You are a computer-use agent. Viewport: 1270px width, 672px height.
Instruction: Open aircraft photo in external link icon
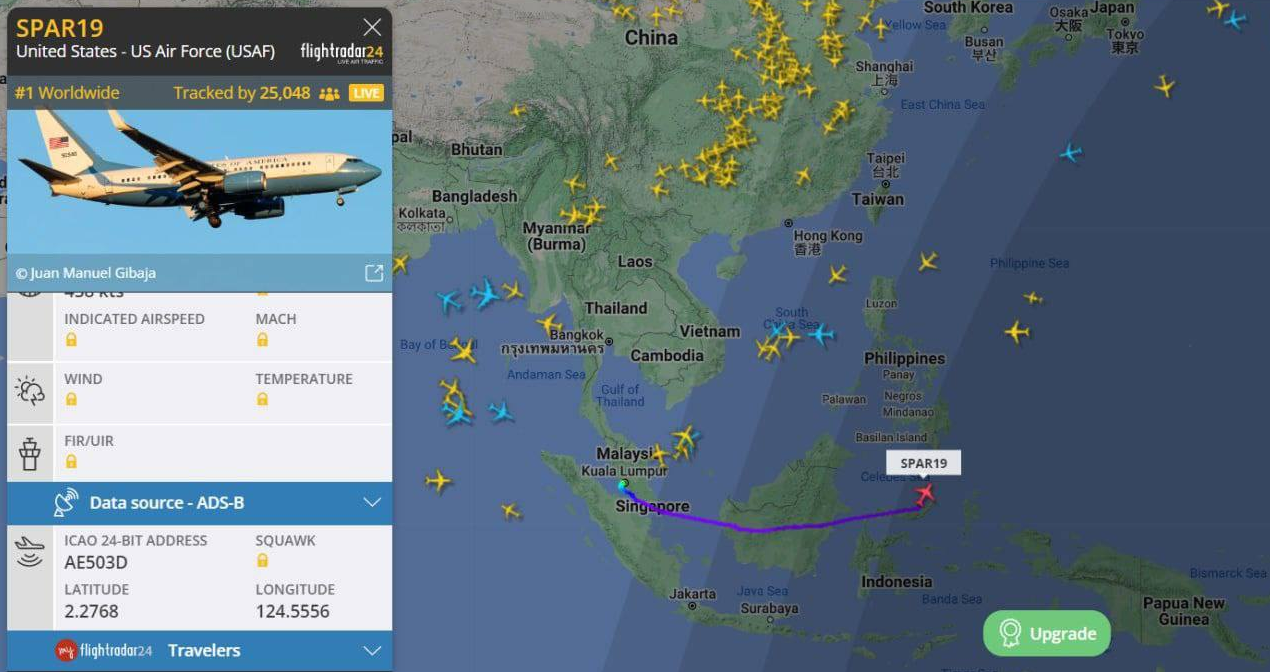[374, 273]
